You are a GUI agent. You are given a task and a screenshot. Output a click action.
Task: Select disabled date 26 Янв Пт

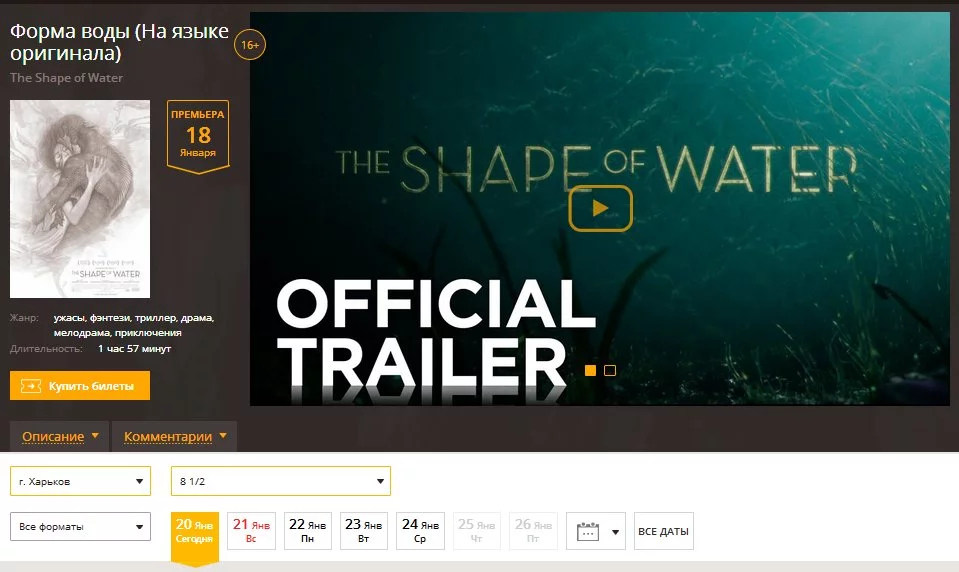(x=533, y=531)
